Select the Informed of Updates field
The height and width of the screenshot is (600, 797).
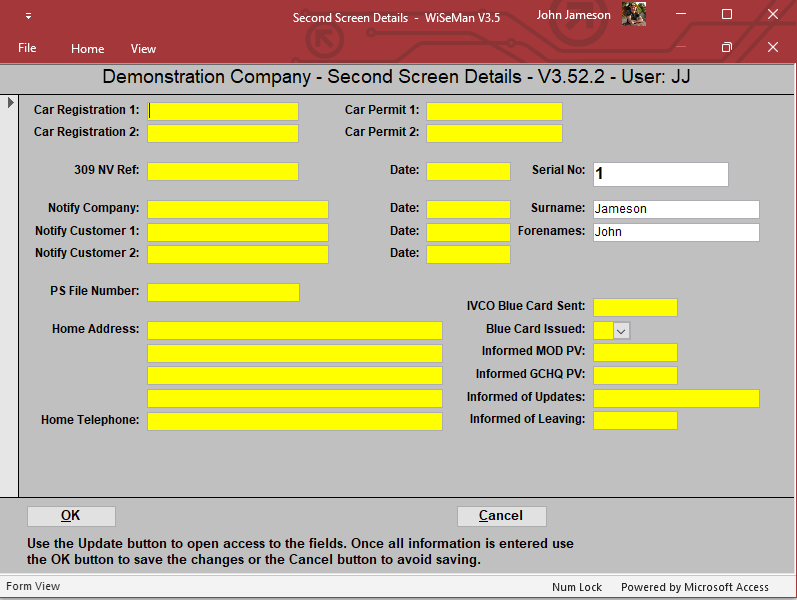675,398
